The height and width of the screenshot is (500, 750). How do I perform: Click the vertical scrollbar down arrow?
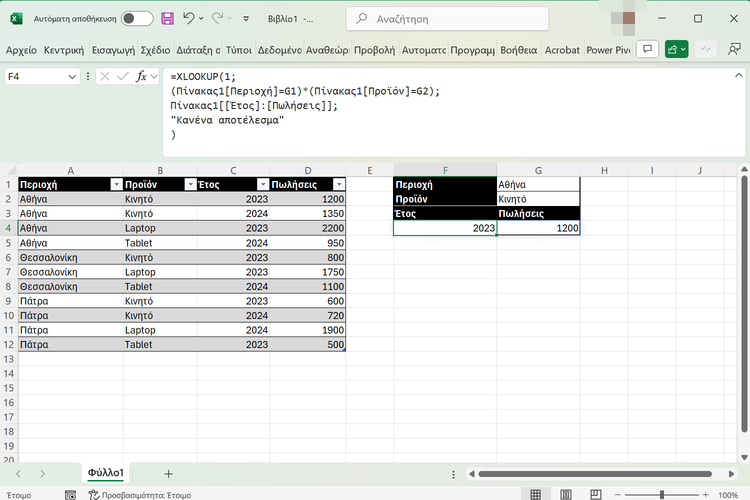pyautogui.click(x=744, y=457)
